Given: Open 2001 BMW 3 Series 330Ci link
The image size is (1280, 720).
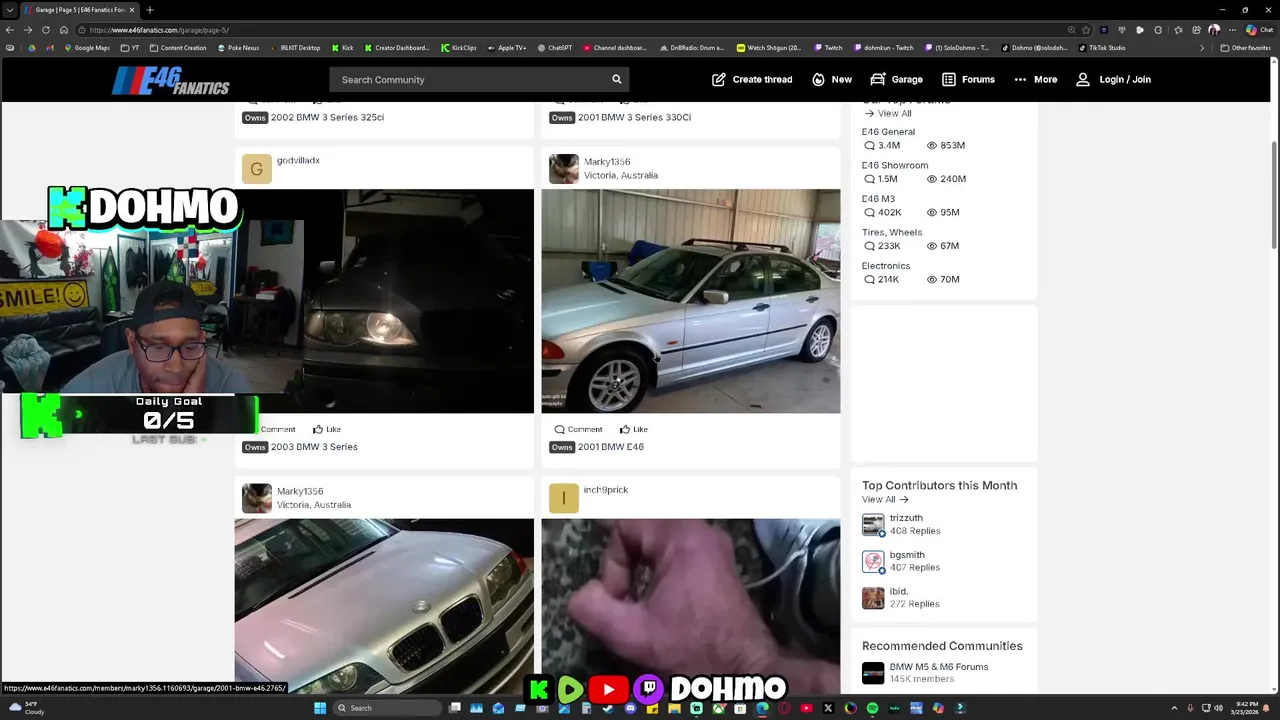Looking at the screenshot, I should pyautogui.click(x=634, y=117).
